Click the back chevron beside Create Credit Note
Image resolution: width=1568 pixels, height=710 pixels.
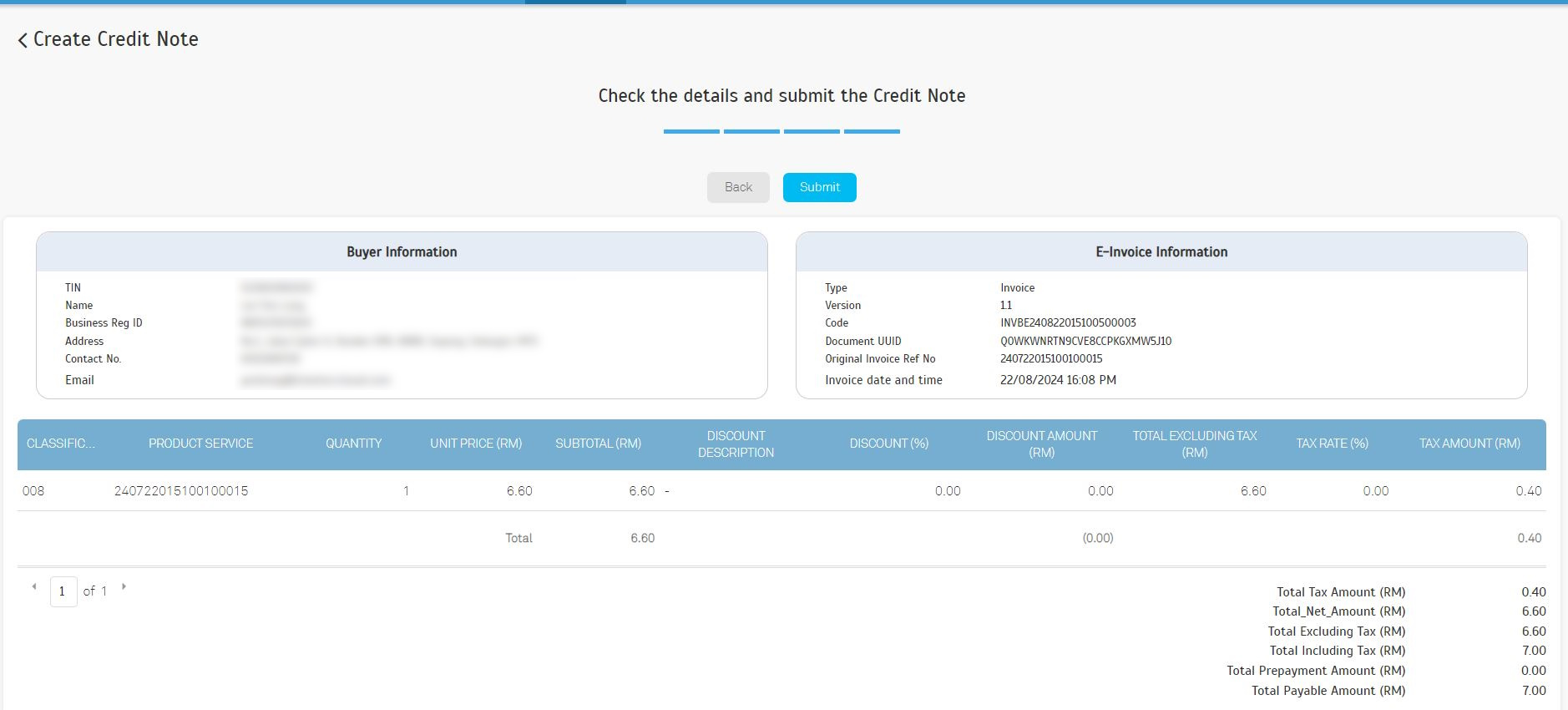pos(23,40)
